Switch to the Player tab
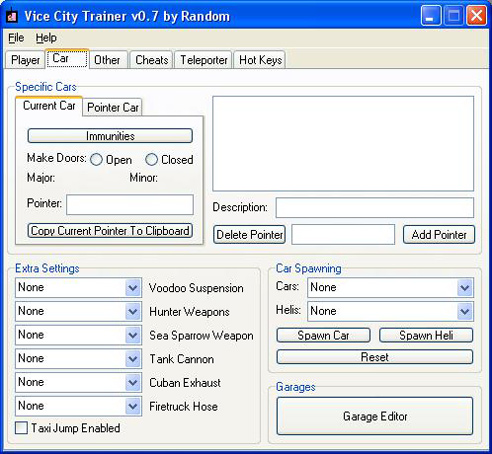The image size is (492, 454). pyautogui.click(x=25, y=60)
